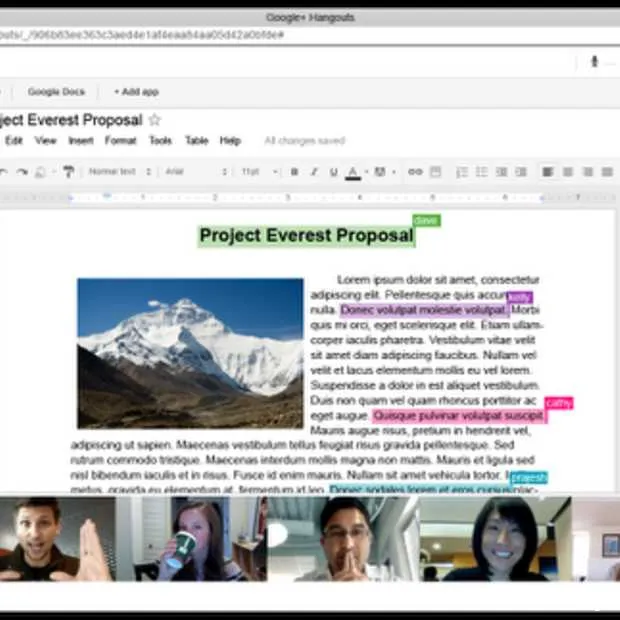620x620 pixels.
Task: Open the Help menu
Action: [230, 140]
